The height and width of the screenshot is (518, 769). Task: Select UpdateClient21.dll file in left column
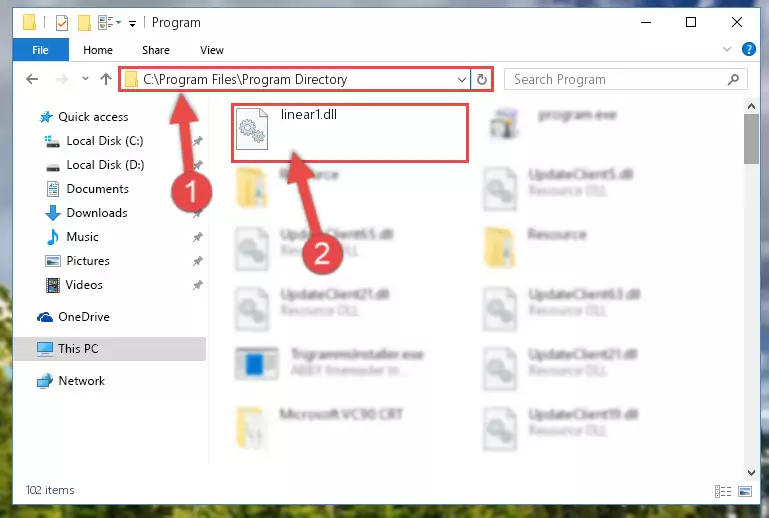(x=312, y=309)
